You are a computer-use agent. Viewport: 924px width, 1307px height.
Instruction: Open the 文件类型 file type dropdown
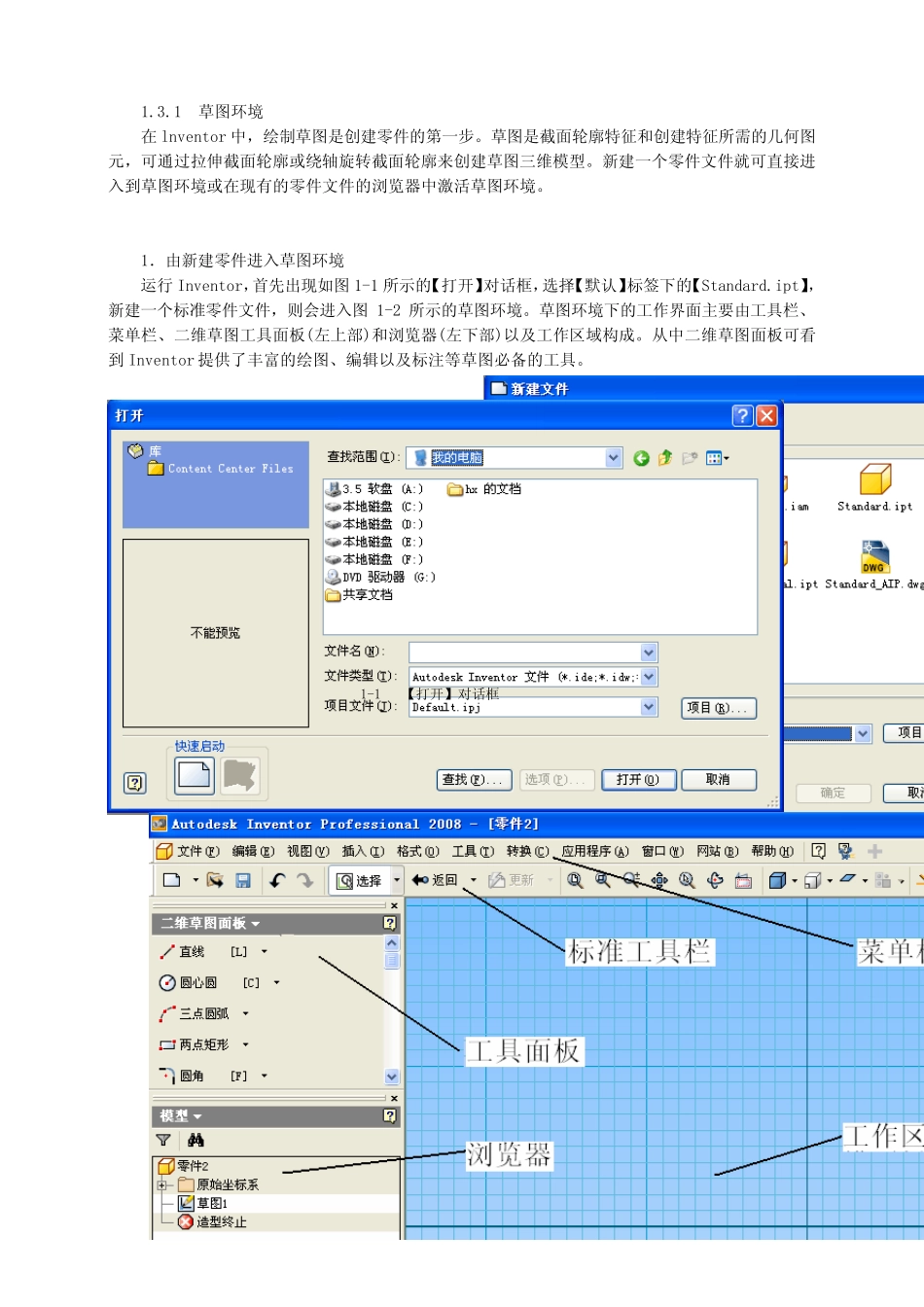649,677
